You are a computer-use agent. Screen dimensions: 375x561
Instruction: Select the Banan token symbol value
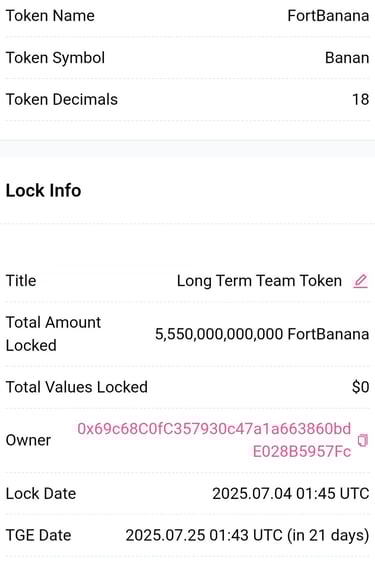tap(347, 58)
